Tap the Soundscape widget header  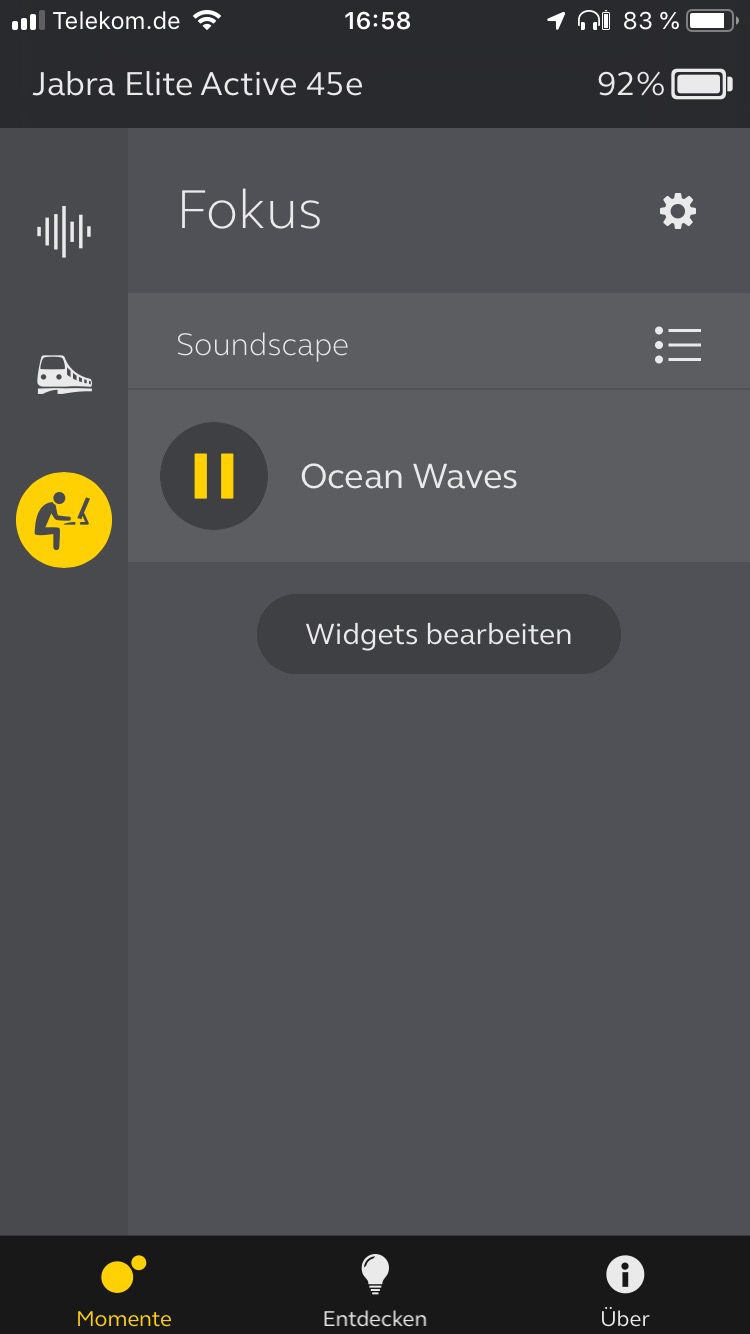(439, 345)
